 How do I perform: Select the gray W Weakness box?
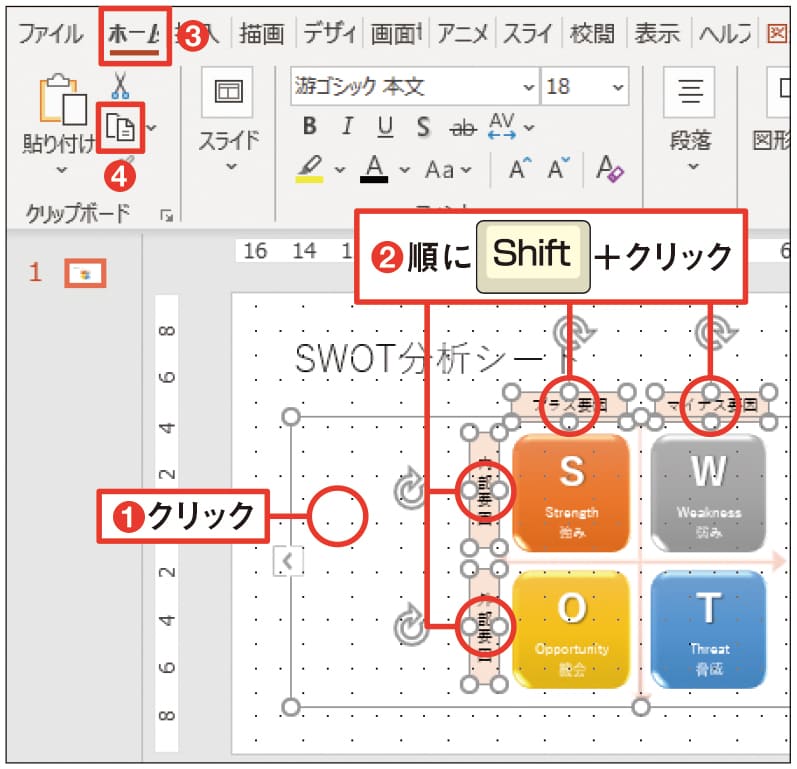[708, 493]
